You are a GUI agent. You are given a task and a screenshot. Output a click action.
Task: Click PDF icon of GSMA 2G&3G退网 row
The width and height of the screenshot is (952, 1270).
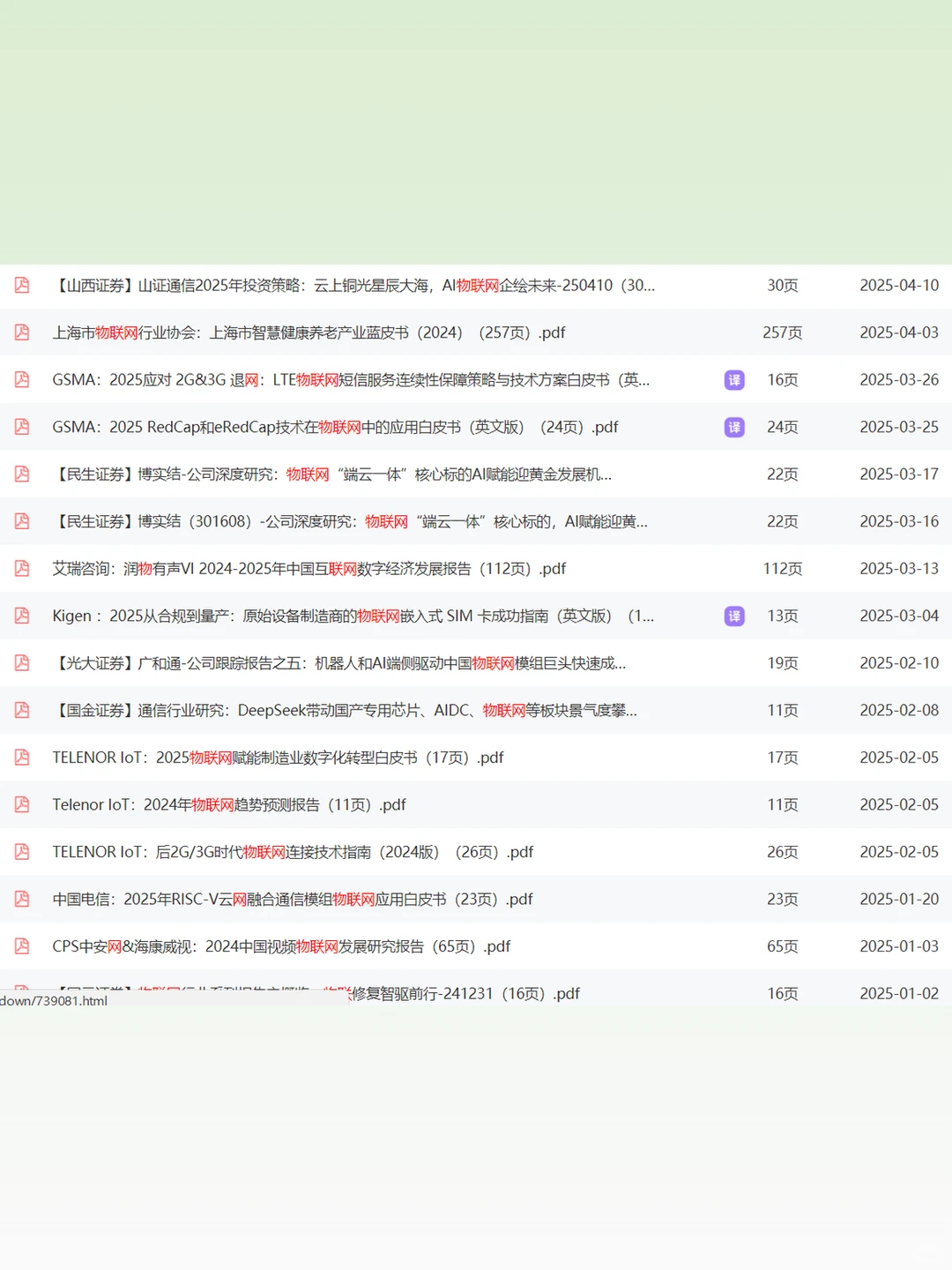click(x=22, y=379)
